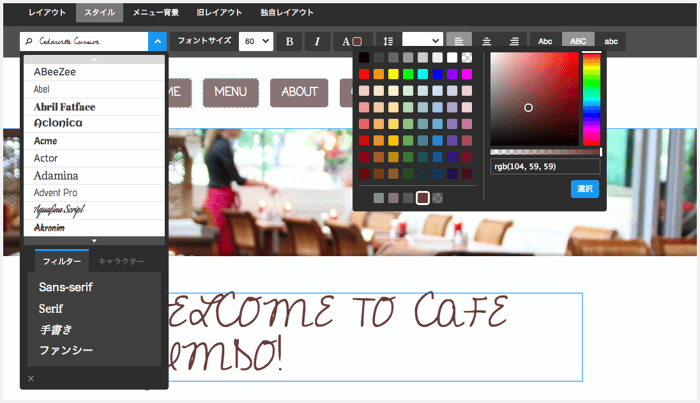The image size is (700, 403).
Task: Toggle italic text formatting
Action: coord(317,42)
